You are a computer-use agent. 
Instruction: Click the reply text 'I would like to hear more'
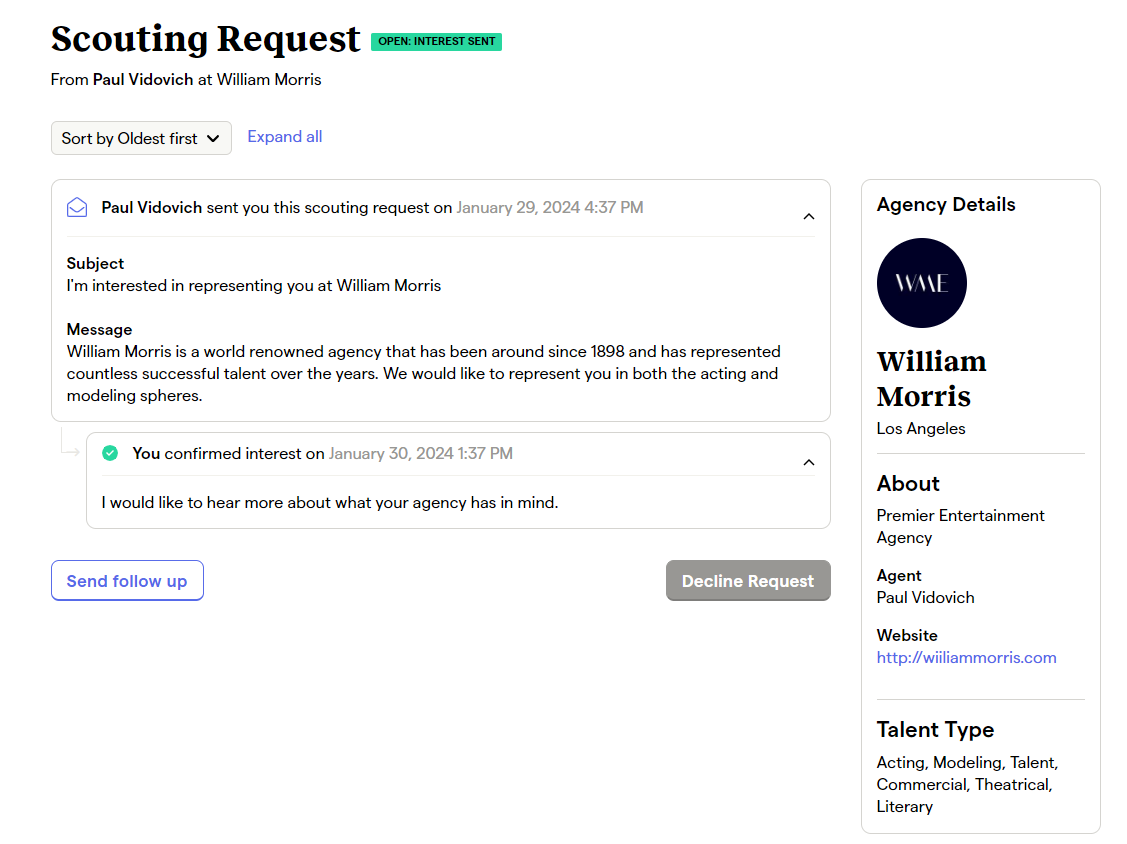tap(330, 503)
